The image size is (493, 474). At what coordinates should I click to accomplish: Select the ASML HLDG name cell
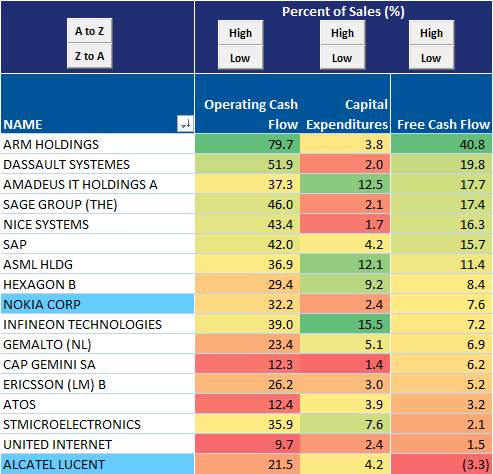click(97, 264)
